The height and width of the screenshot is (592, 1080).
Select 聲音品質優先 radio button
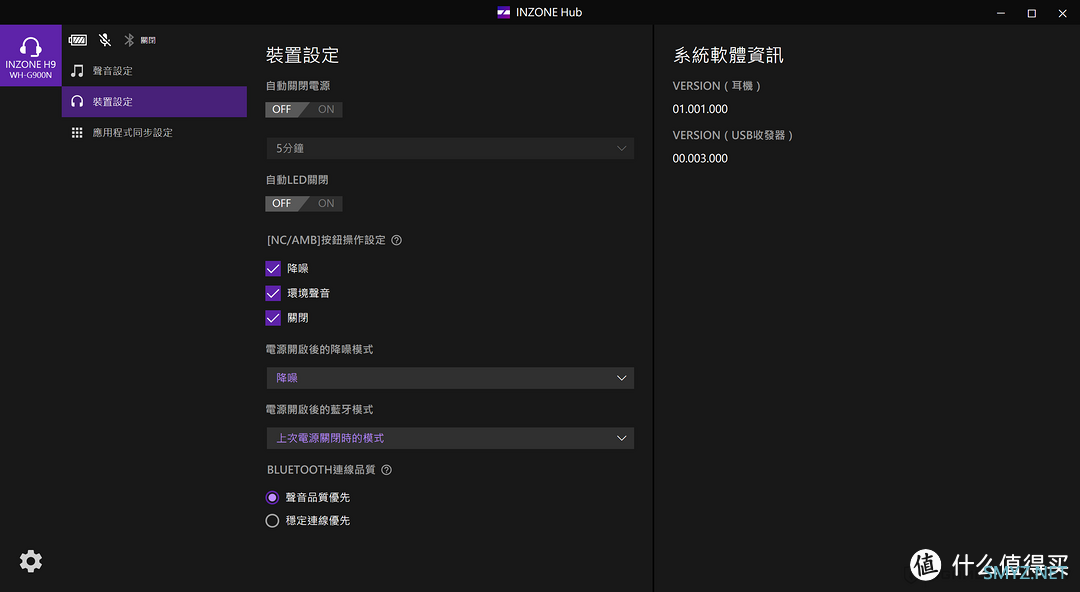point(272,498)
